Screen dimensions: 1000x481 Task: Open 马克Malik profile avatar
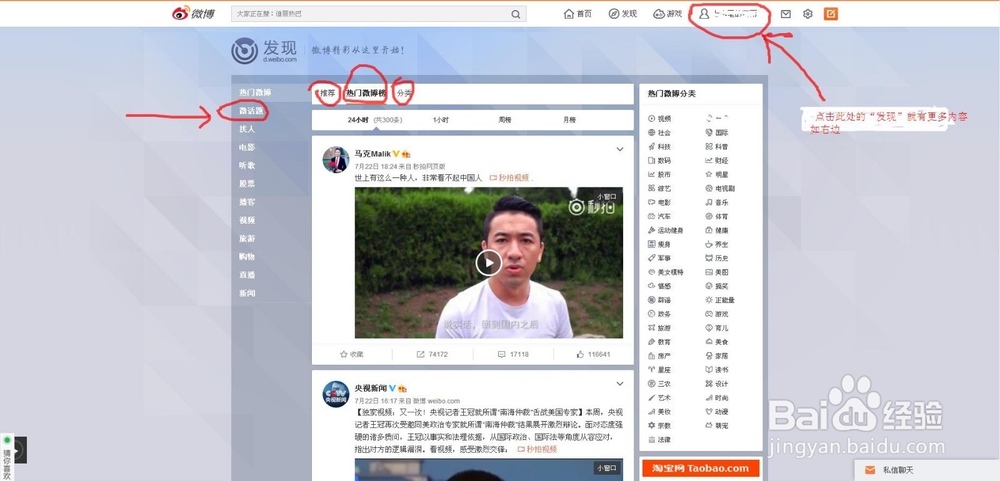tap(335, 159)
